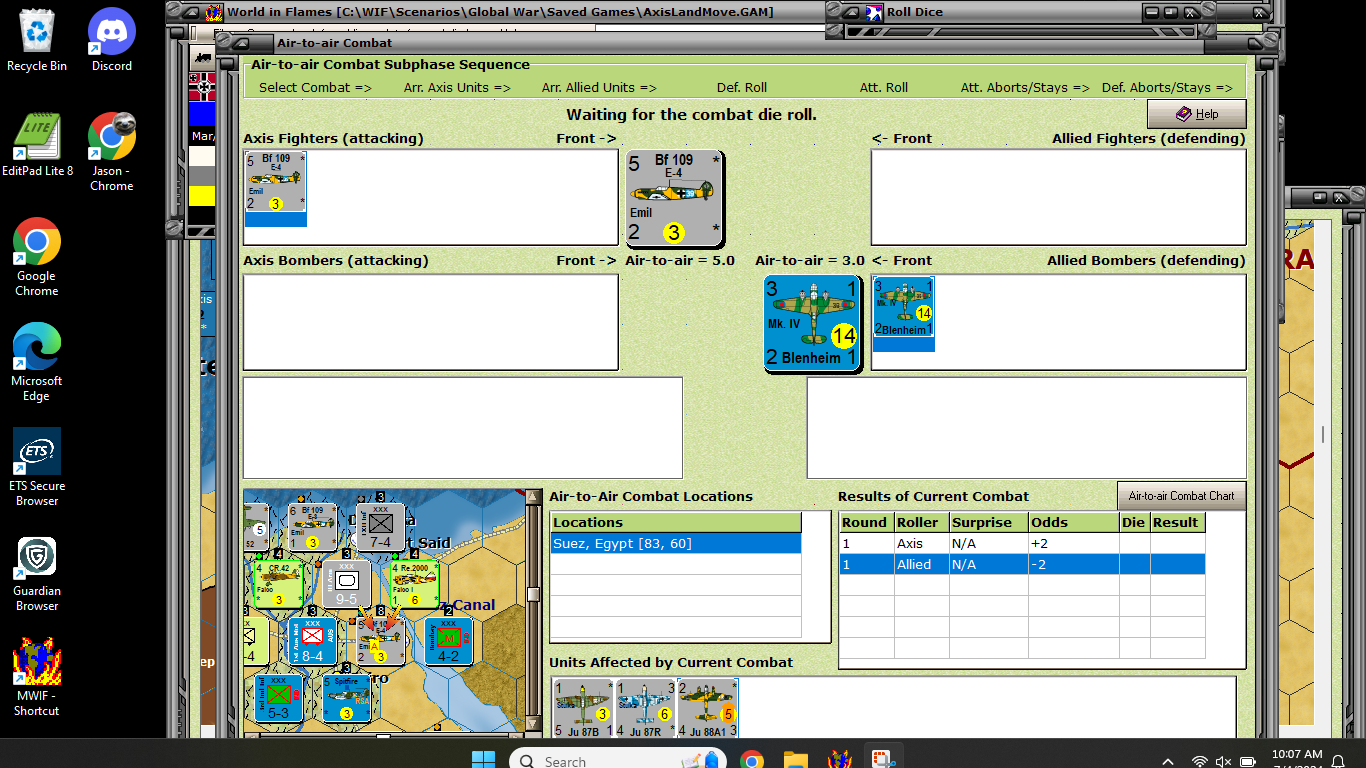This screenshot has height=768, width=1366.
Task: Click the 9-5 armor counter on the map
Action: point(346,584)
